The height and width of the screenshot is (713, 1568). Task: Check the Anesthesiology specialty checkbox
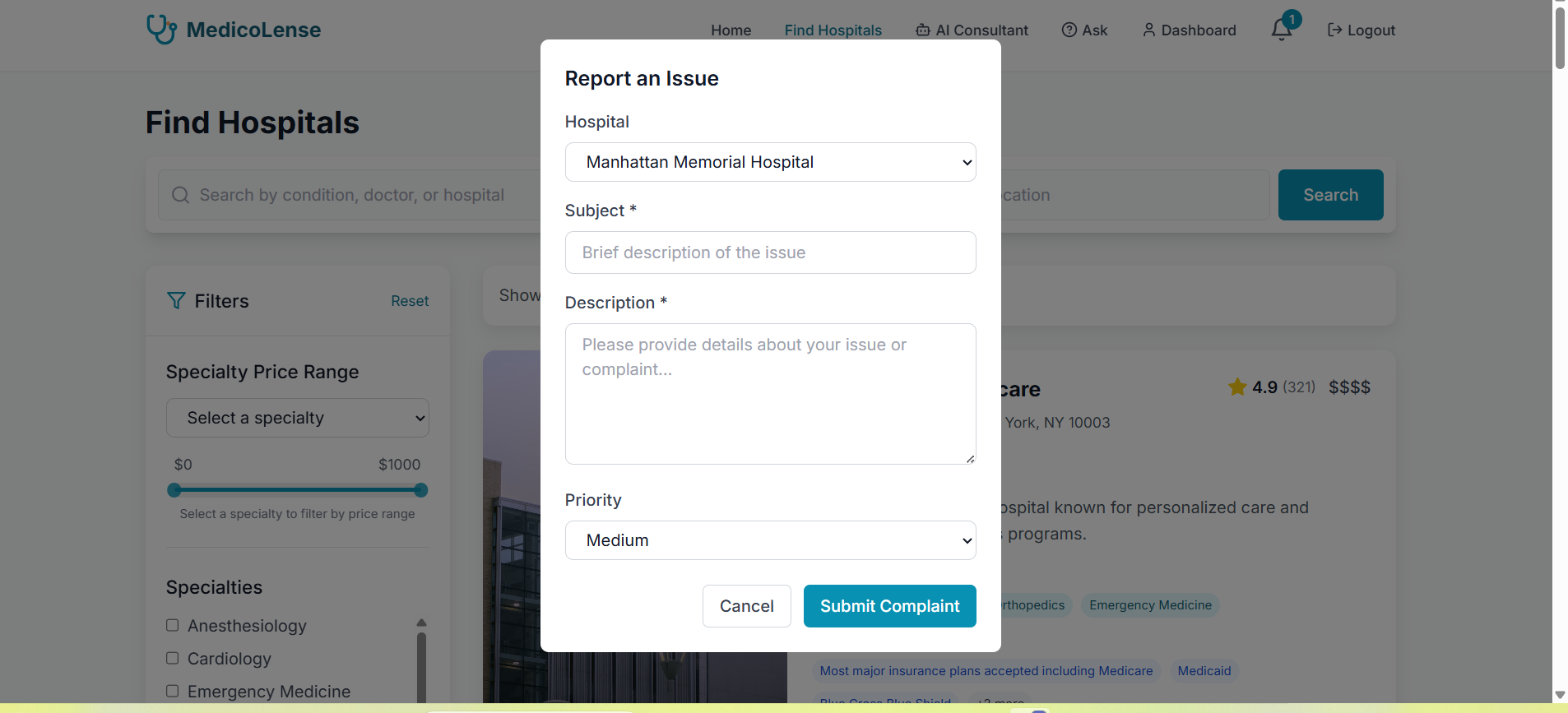click(173, 625)
